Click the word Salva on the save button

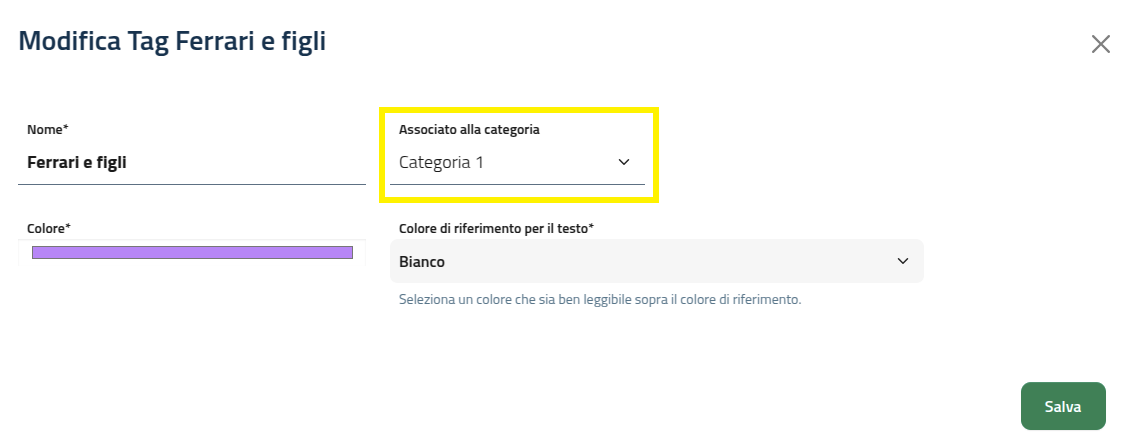(x=1063, y=406)
